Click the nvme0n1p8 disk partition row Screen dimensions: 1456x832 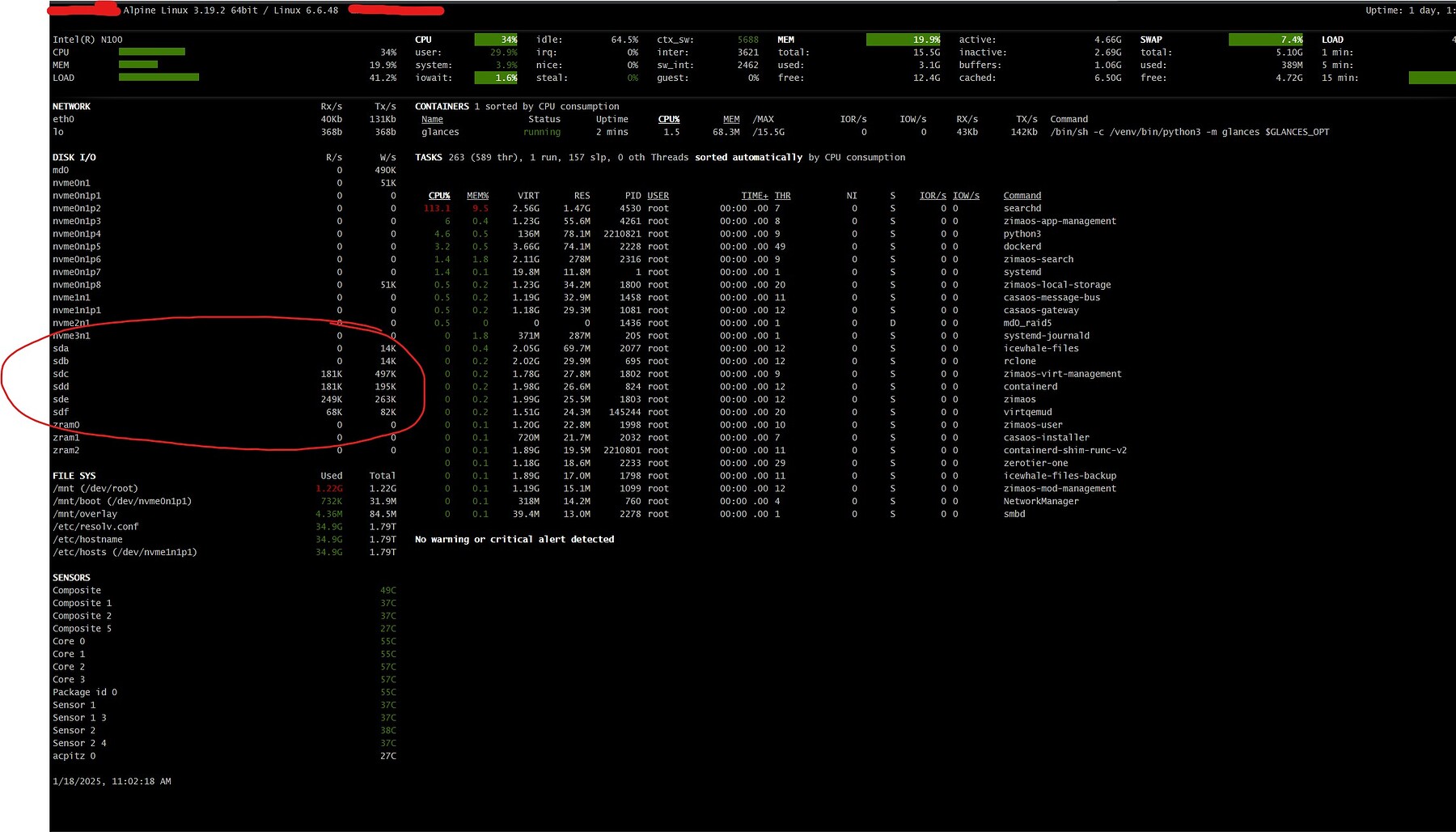[x=224, y=285]
